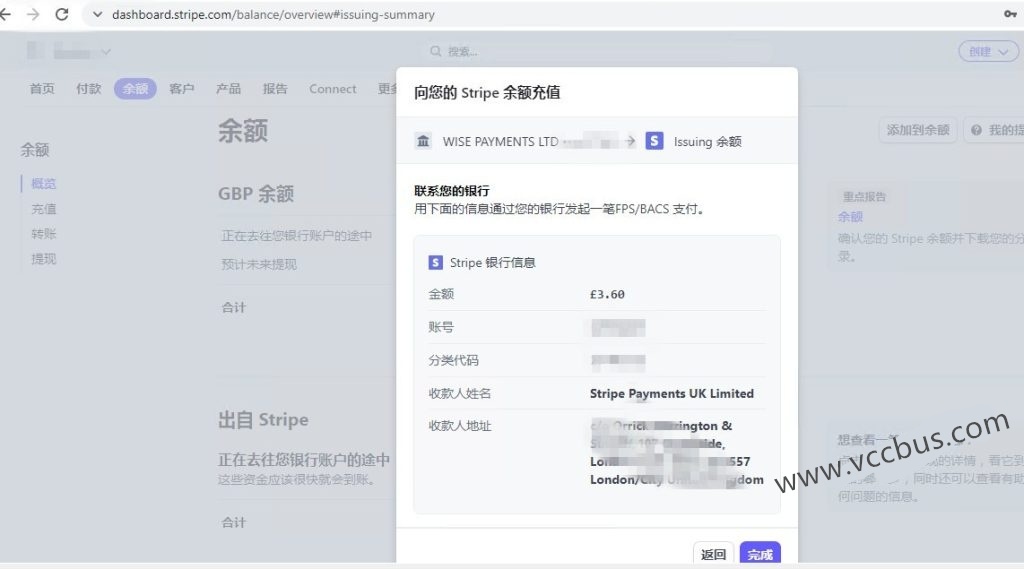Click the browser reload icon
This screenshot has height=569, width=1024.
[x=62, y=14]
